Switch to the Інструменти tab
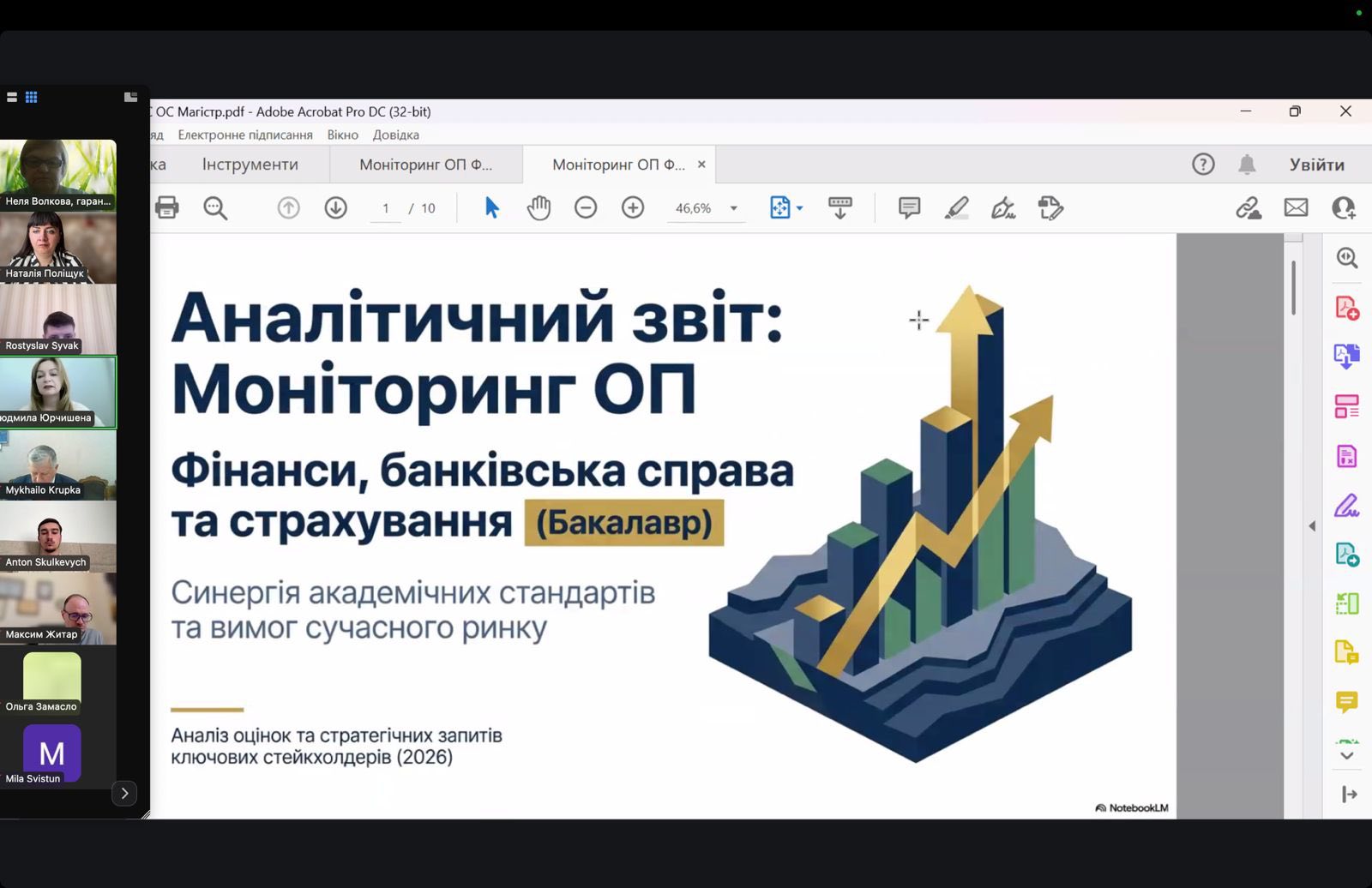The width and height of the screenshot is (1372, 888). [x=250, y=165]
